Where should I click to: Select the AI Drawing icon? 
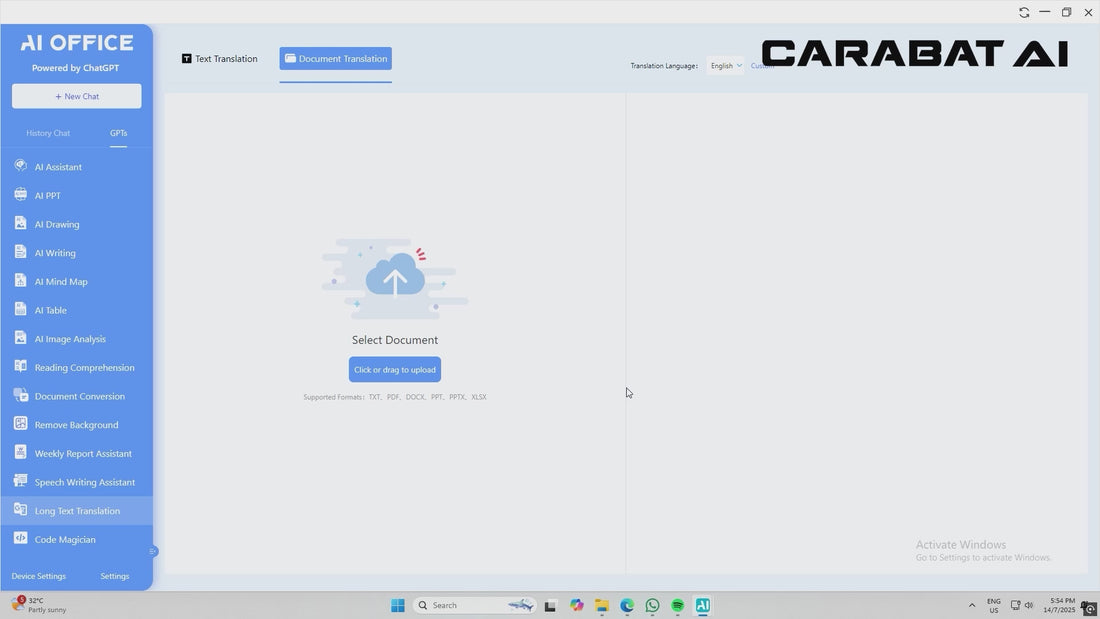click(20, 223)
